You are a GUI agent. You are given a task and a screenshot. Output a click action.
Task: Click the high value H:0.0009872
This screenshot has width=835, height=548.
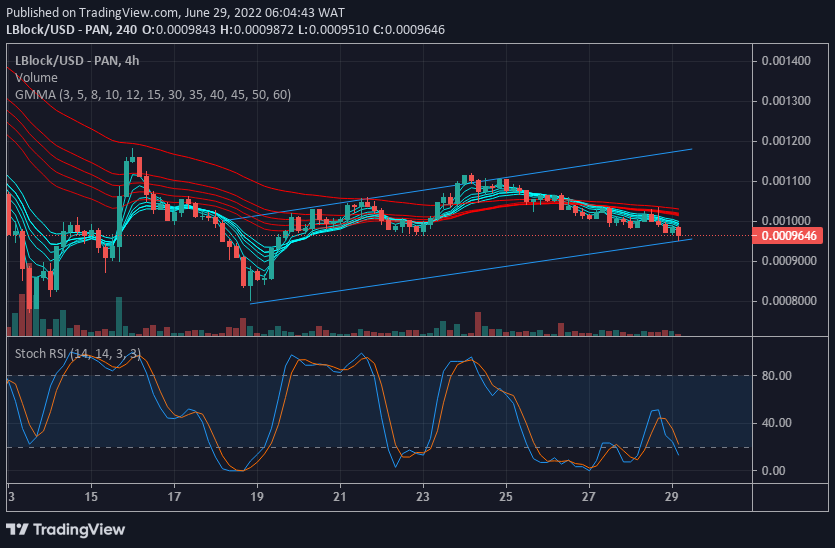point(257,30)
